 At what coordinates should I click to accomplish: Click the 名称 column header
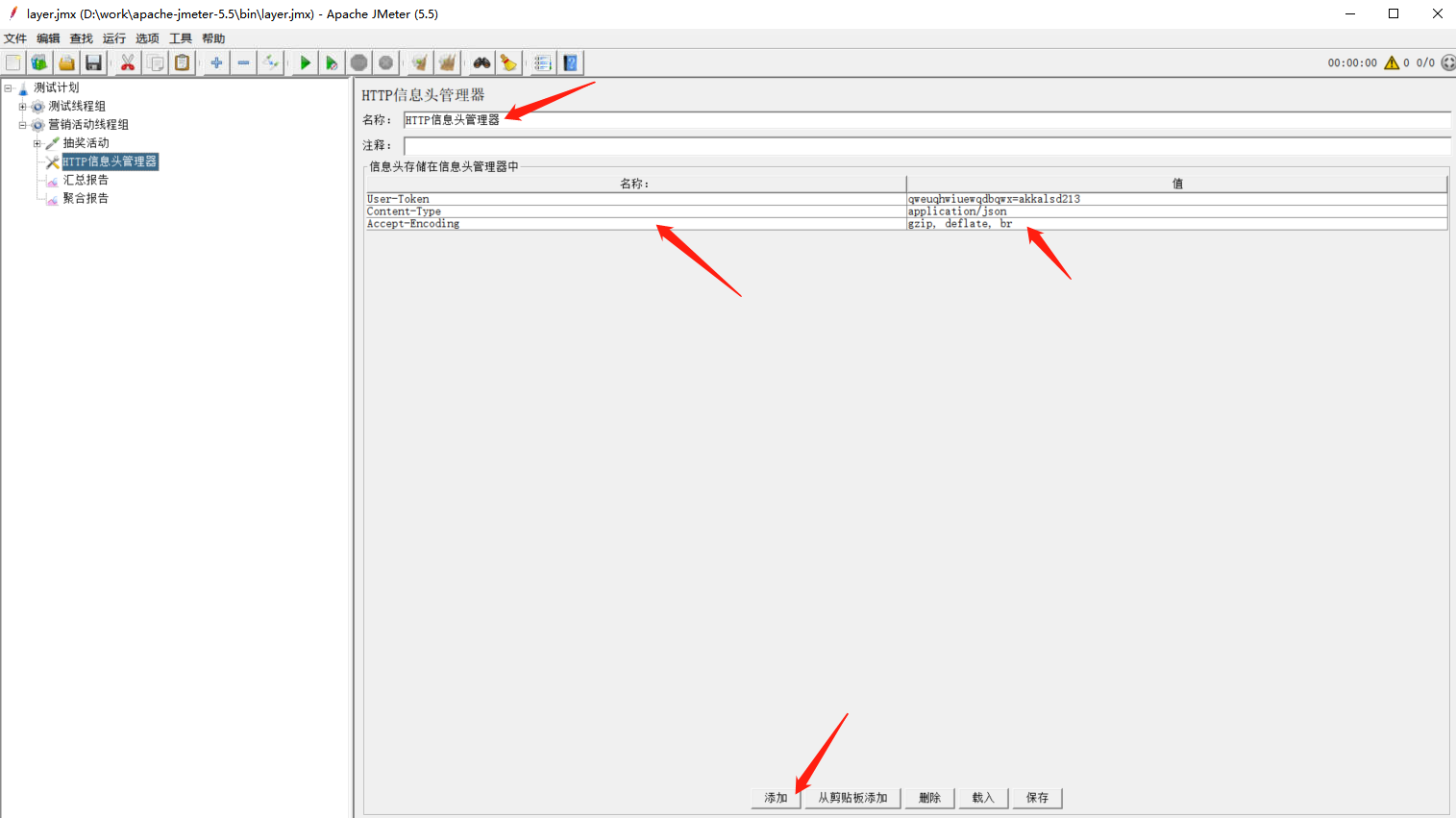635,184
